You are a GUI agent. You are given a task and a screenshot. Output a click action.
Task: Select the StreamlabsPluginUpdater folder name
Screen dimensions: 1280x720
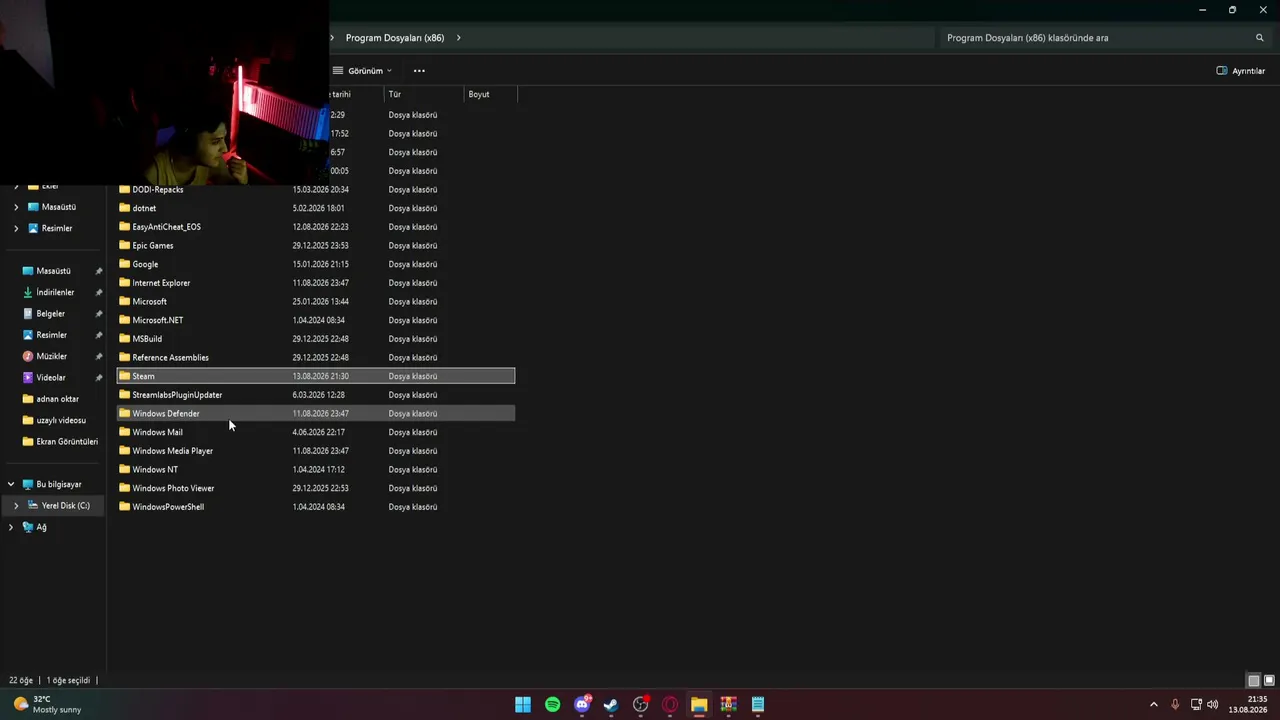coord(177,395)
